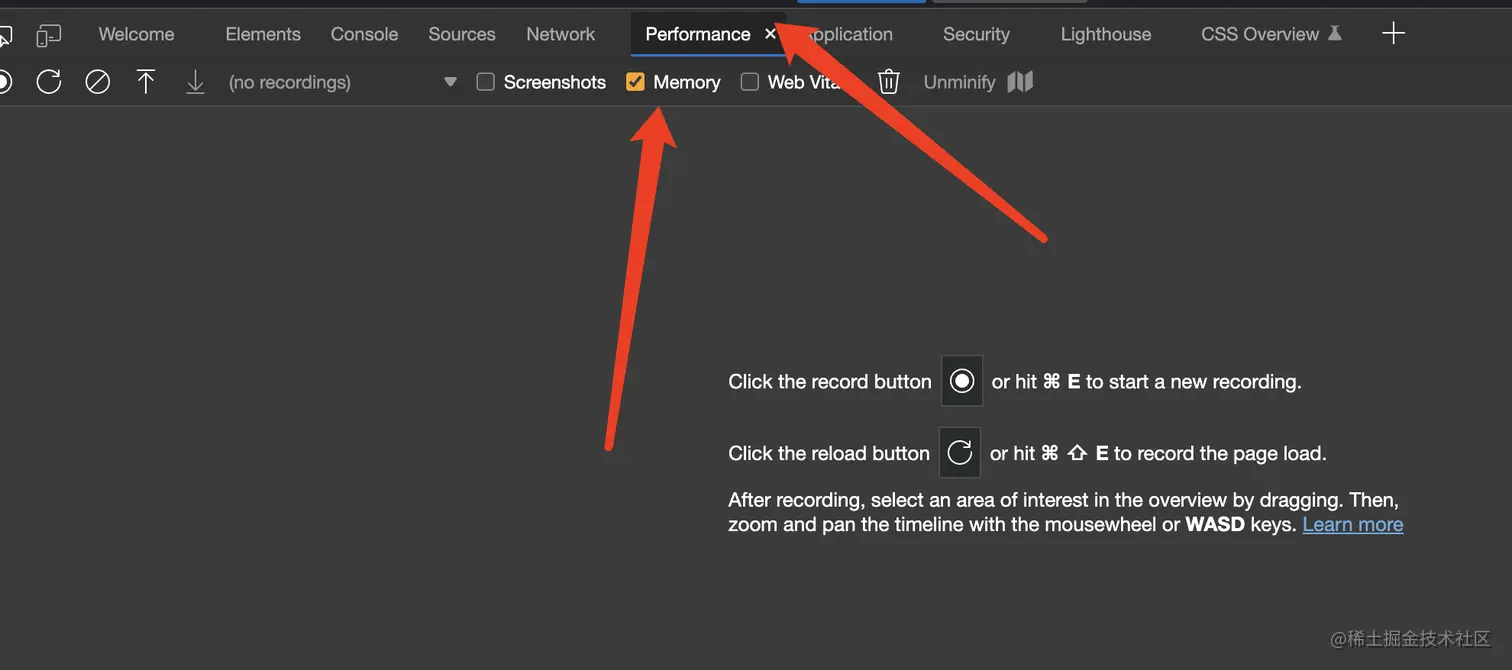Screen dimensions: 1512x670
Task: Open the Lighthouse tab
Action: click(1105, 34)
